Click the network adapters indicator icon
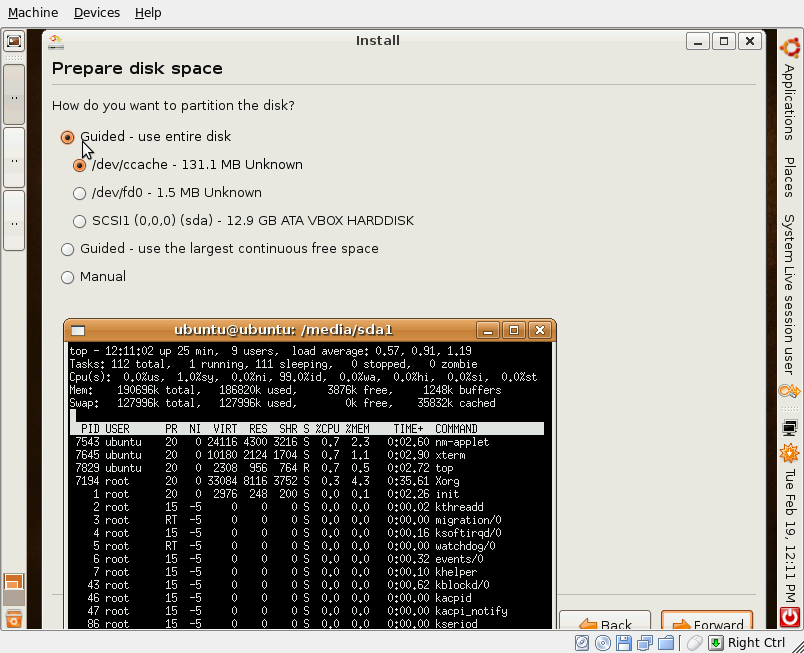This screenshot has width=804, height=653. click(645, 643)
